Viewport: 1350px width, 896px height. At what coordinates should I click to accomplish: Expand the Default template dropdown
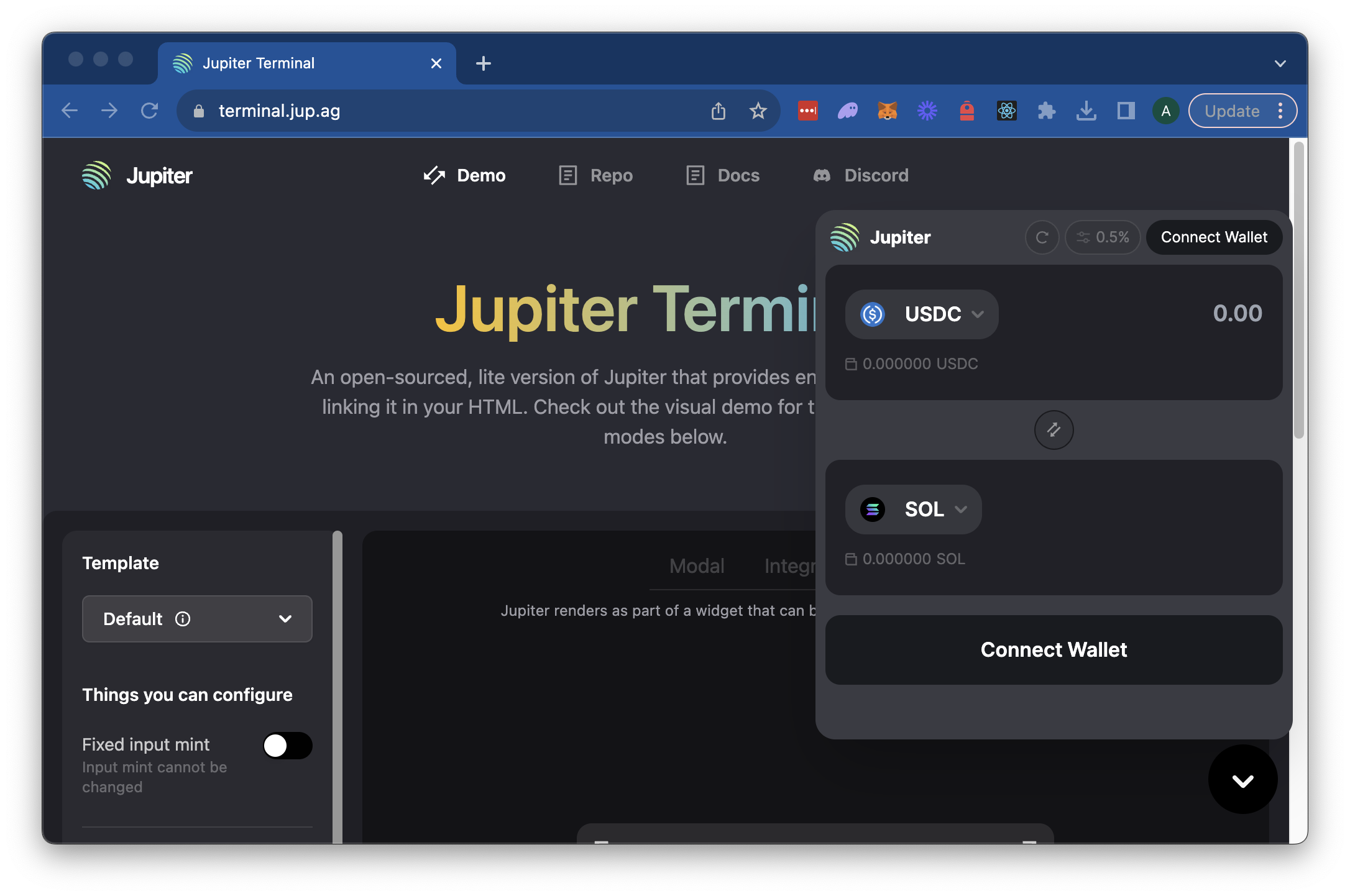(x=197, y=619)
